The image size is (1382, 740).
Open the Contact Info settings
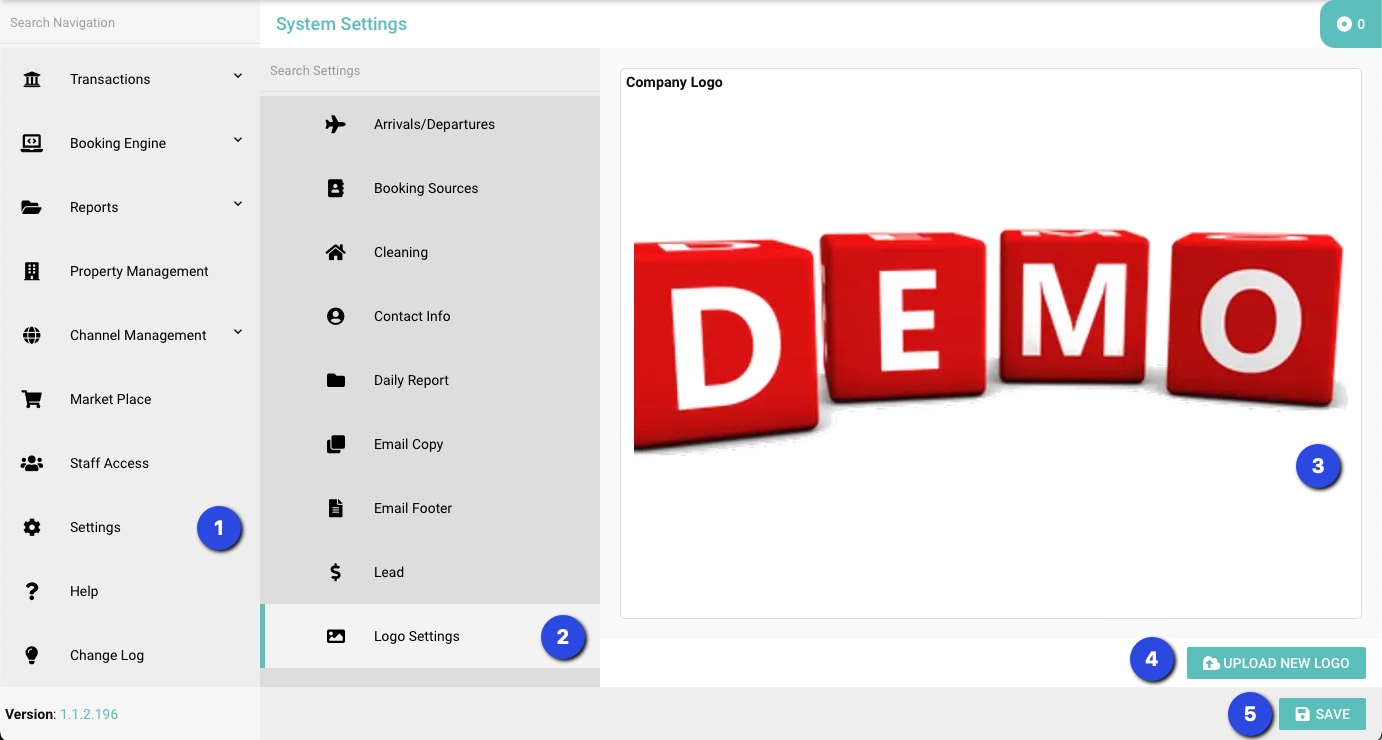point(412,316)
